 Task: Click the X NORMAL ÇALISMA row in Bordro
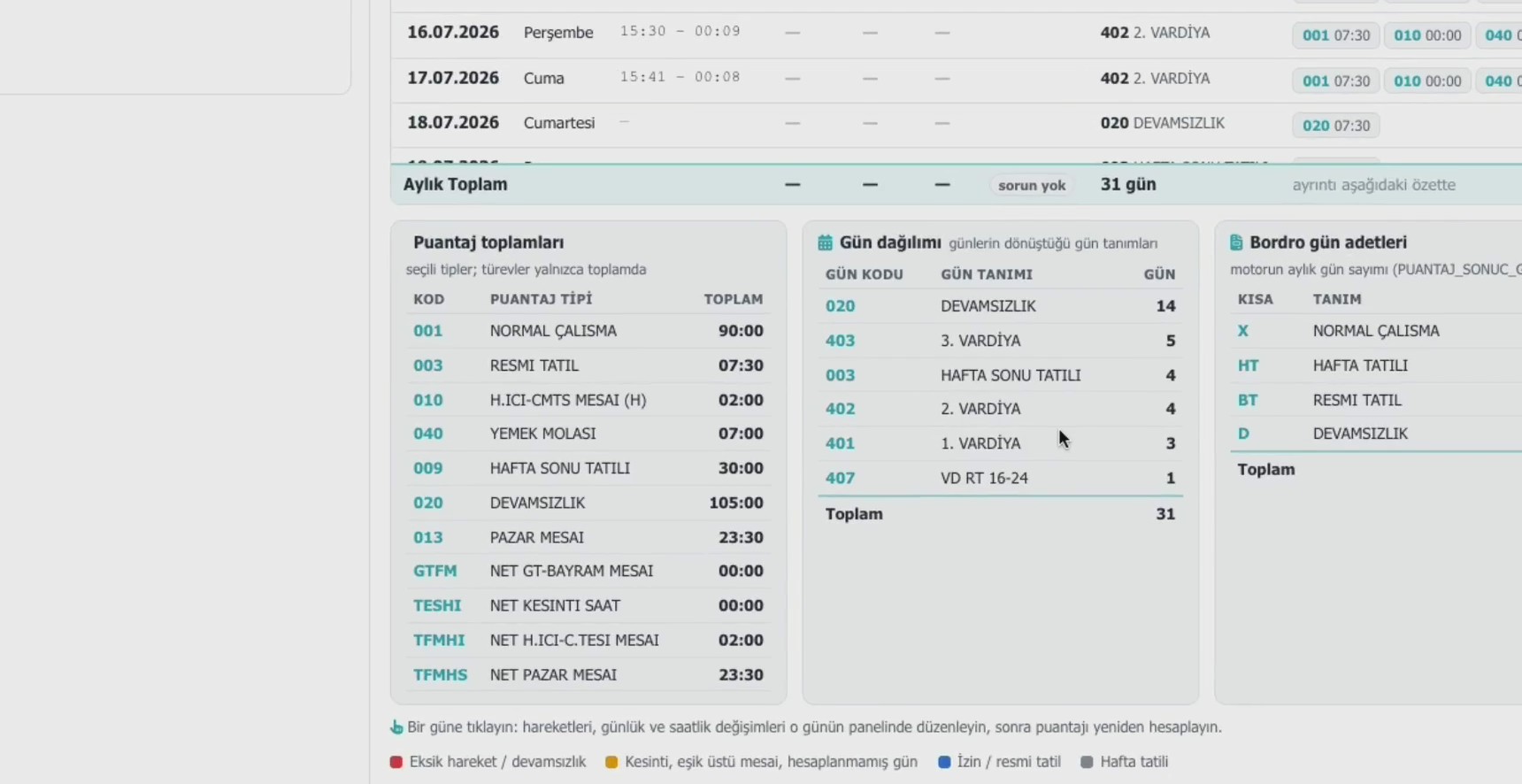[x=1376, y=331]
